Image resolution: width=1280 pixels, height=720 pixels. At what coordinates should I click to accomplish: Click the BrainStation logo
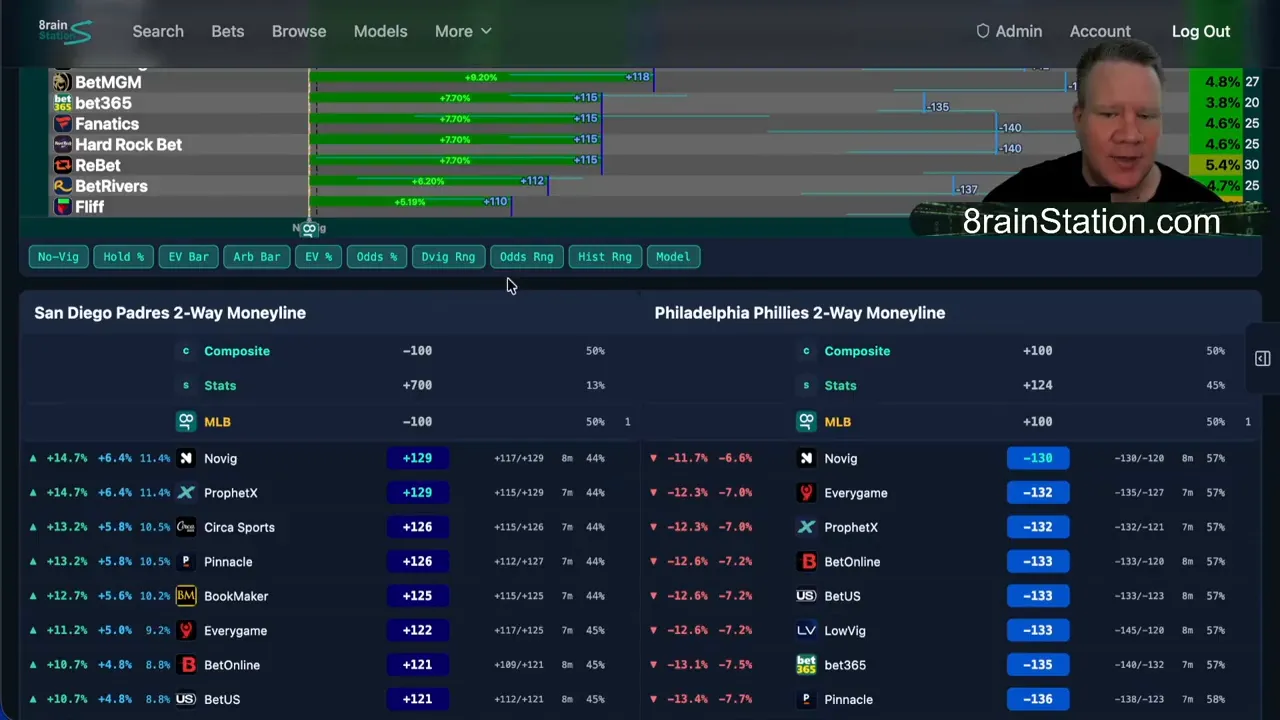pyautogui.click(x=65, y=31)
